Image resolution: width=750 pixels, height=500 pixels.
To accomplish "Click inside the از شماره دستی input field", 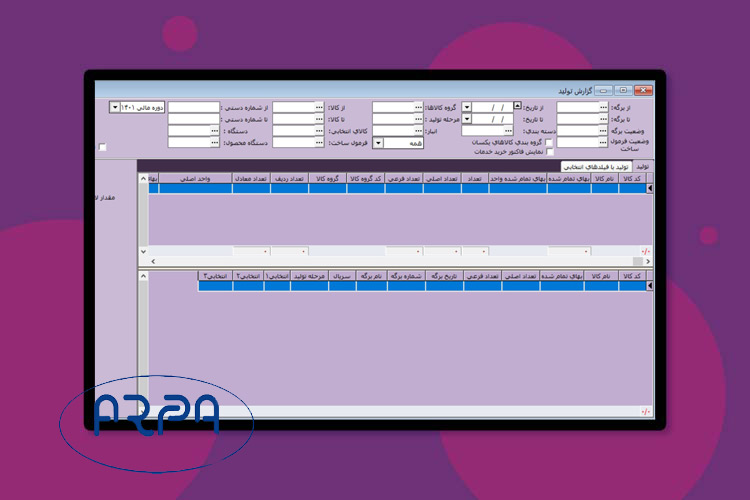I will point(192,107).
